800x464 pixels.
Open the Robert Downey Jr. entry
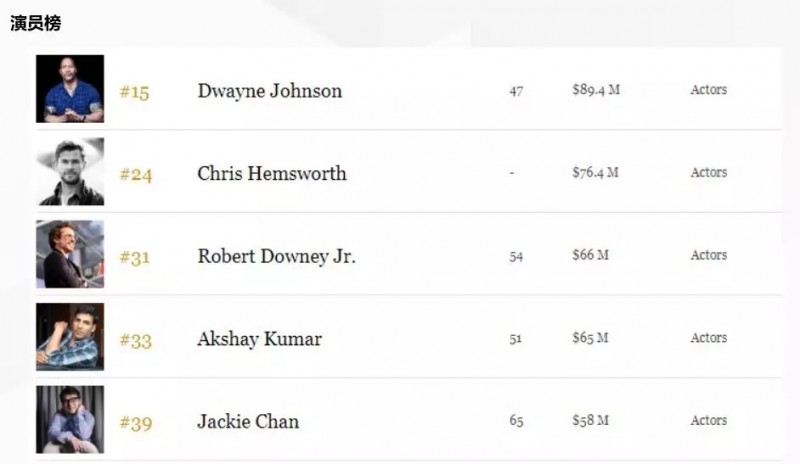276,256
